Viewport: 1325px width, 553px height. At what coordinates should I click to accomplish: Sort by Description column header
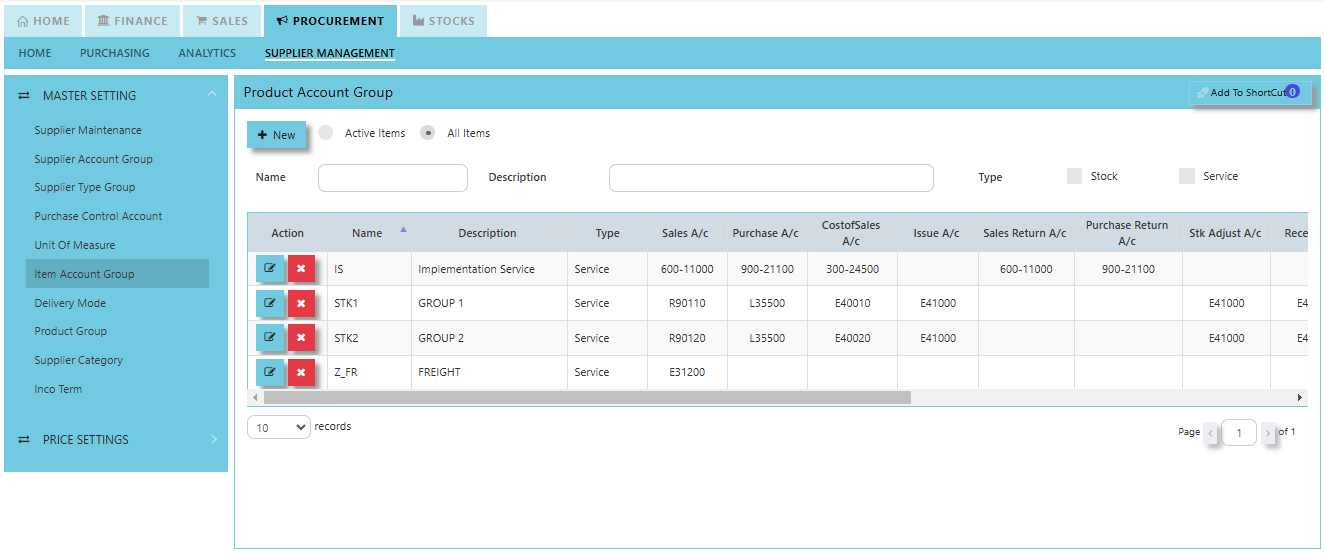click(x=487, y=233)
